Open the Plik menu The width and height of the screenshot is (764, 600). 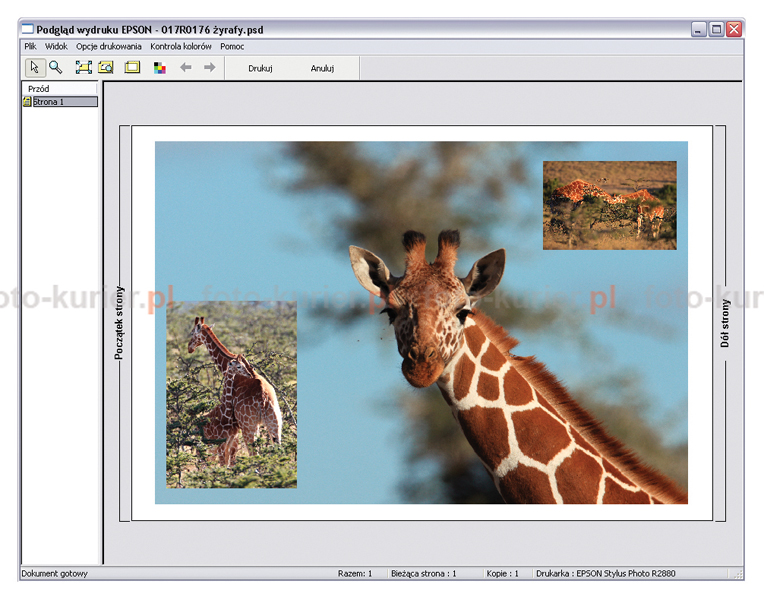pyautogui.click(x=30, y=46)
